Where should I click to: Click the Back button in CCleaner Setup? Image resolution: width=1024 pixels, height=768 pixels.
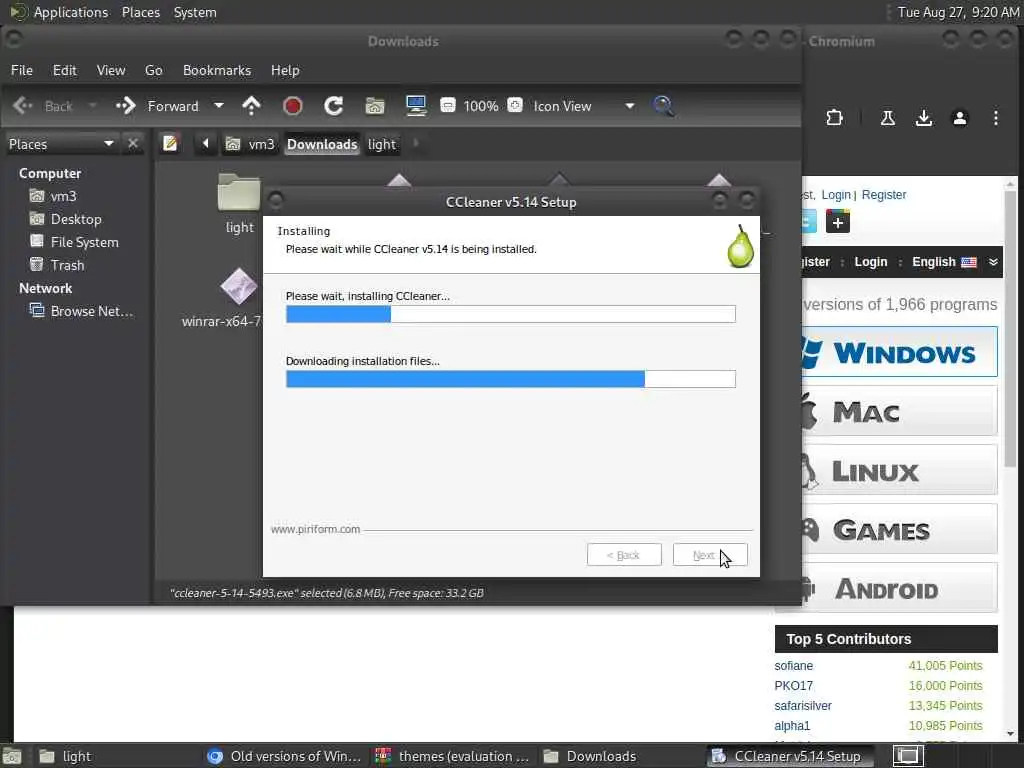click(624, 555)
